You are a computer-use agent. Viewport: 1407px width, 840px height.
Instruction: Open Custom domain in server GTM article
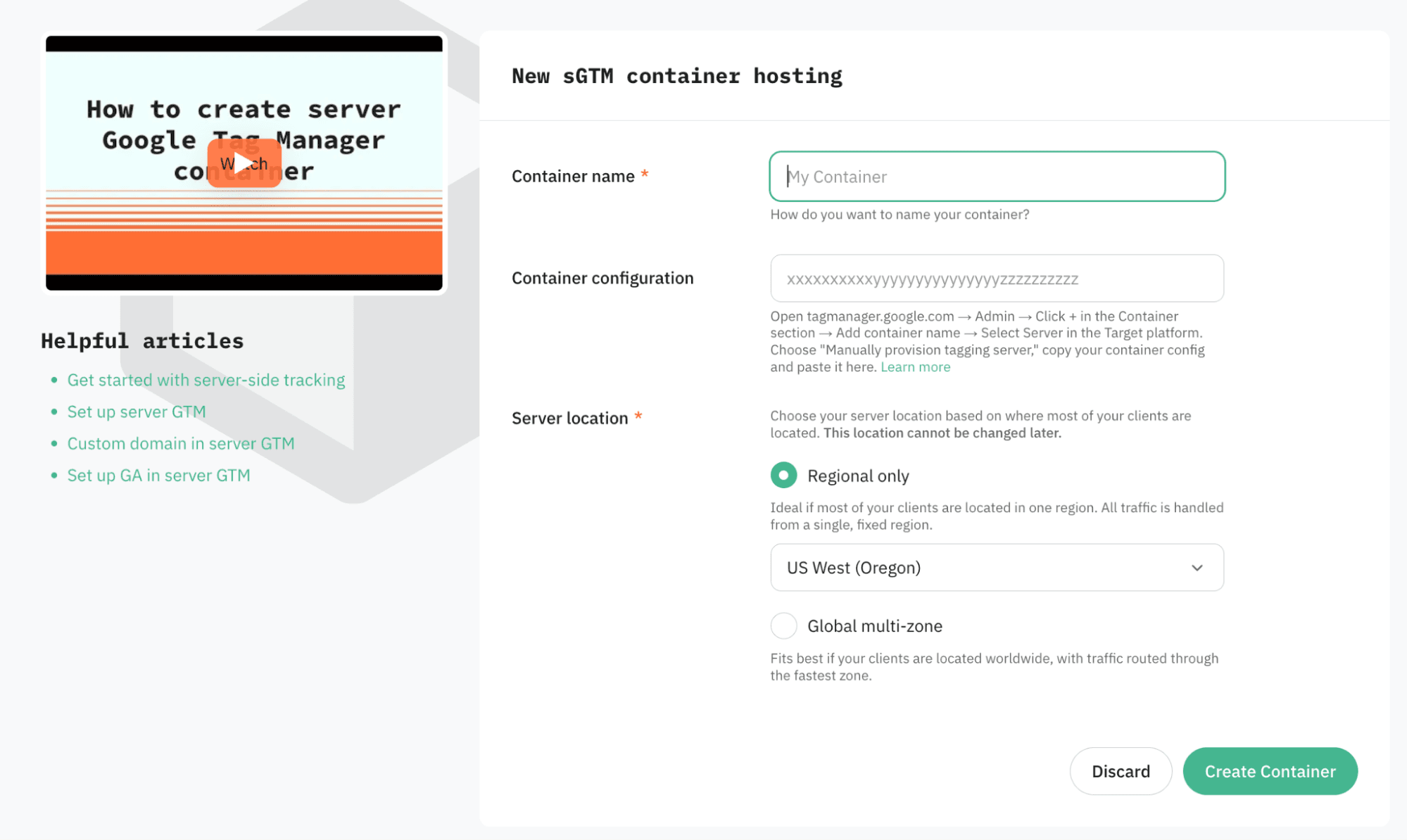click(x=181, y=443)
